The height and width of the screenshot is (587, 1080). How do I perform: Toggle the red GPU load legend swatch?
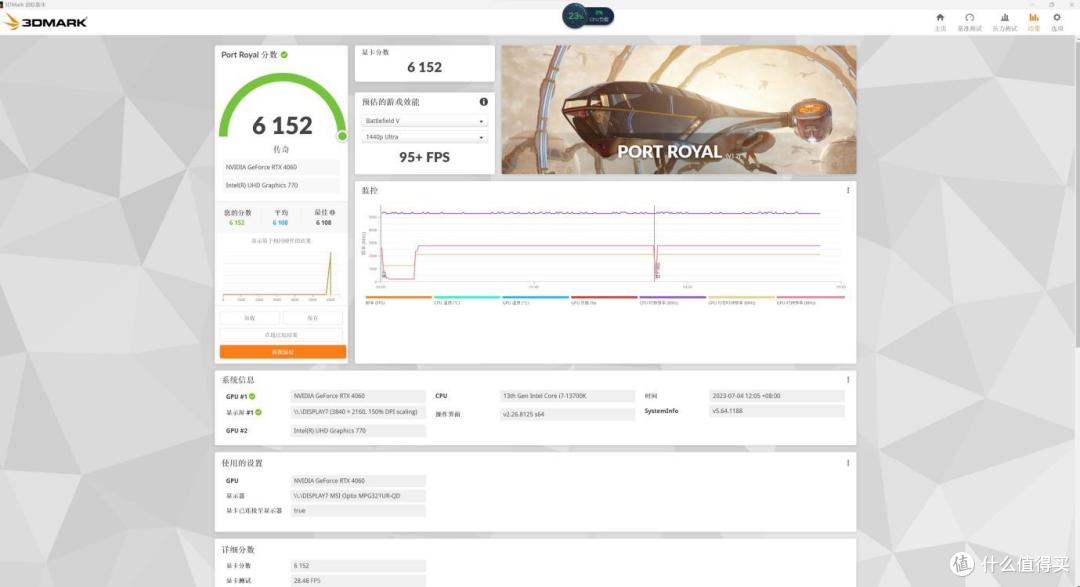603,299
